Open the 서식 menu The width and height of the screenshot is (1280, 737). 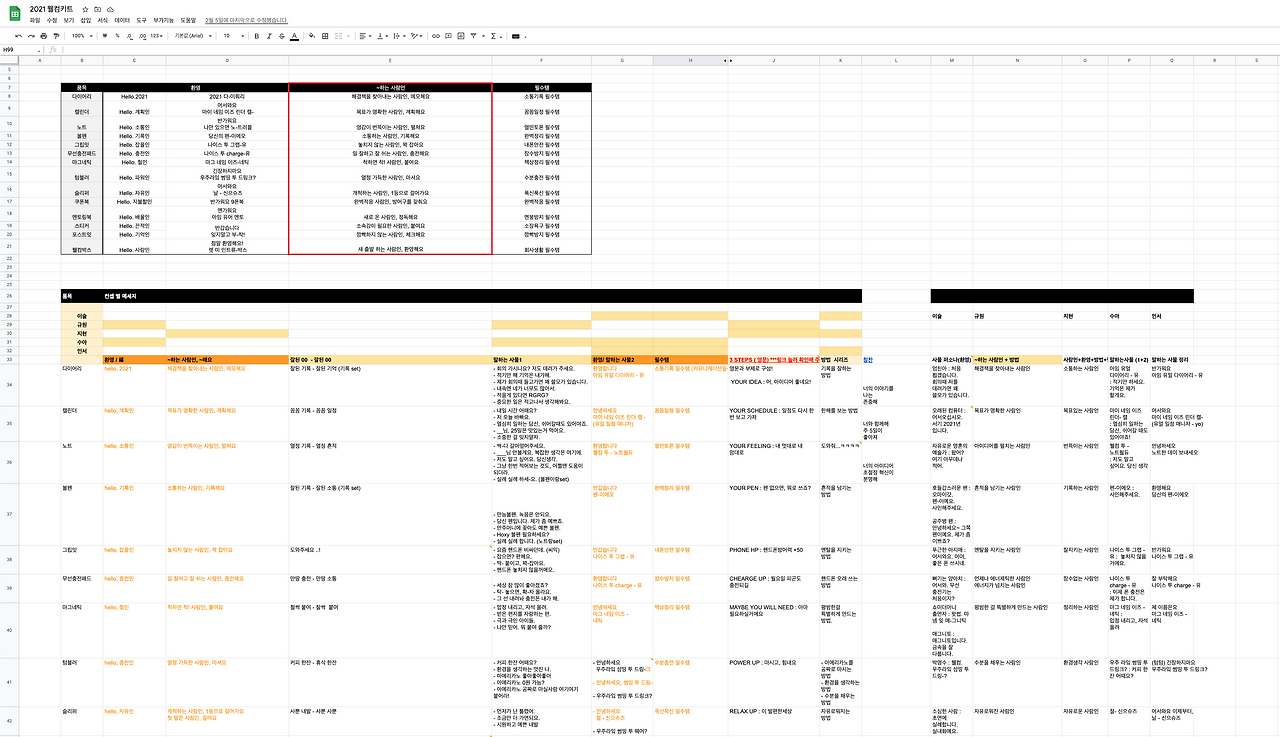pos(102,20)
